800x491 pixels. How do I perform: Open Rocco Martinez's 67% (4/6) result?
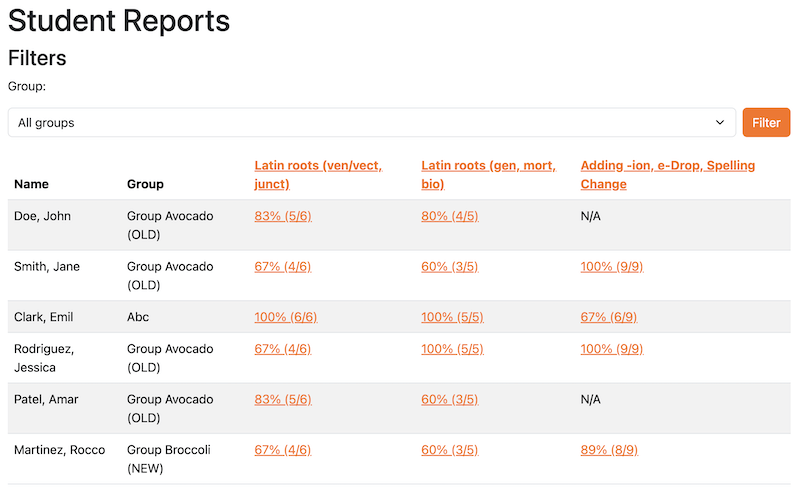(x=283, y=450)
